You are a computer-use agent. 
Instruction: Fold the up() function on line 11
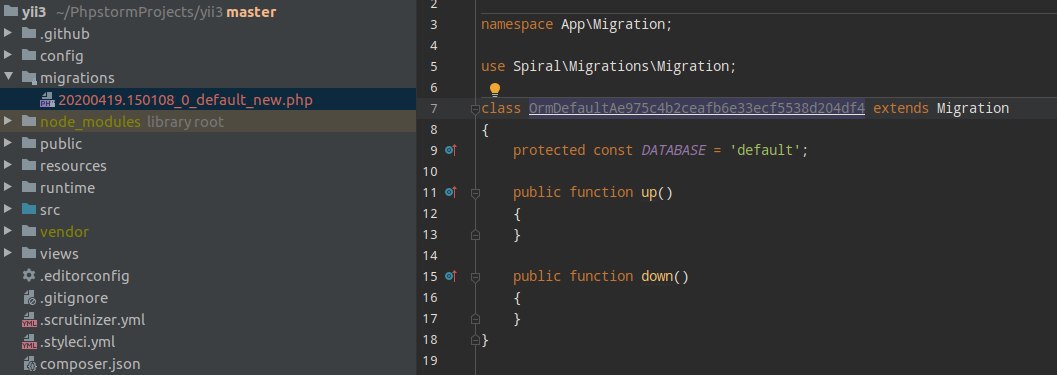tap(475, 193)
